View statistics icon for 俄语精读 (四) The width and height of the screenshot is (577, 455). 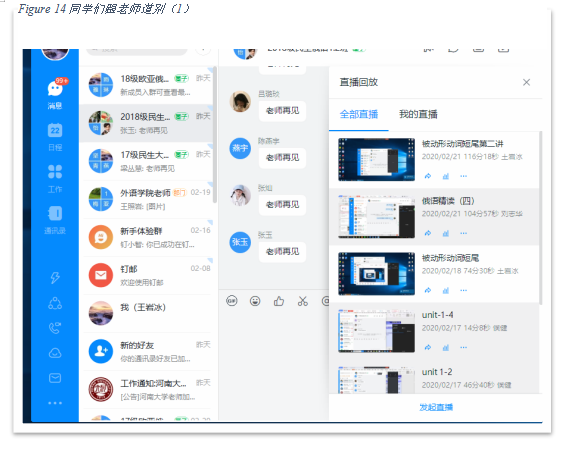point(446,233)
